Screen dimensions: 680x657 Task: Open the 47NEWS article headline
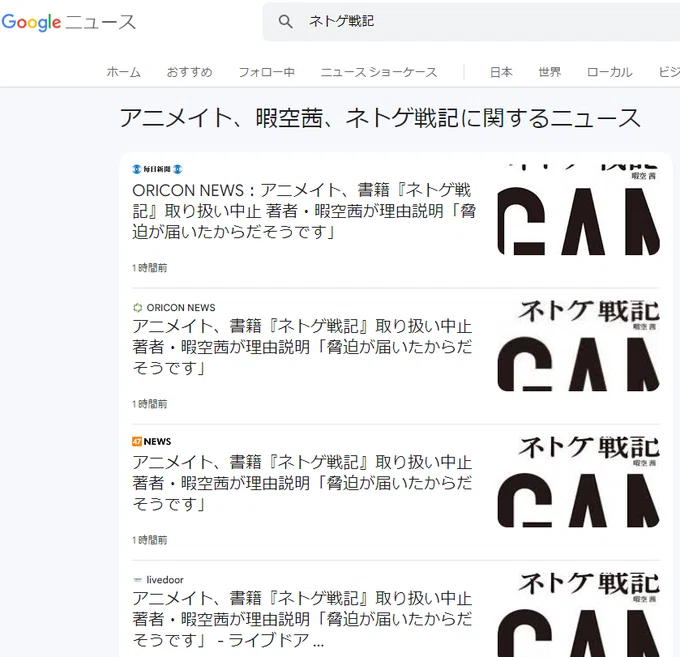click(302, 483)
